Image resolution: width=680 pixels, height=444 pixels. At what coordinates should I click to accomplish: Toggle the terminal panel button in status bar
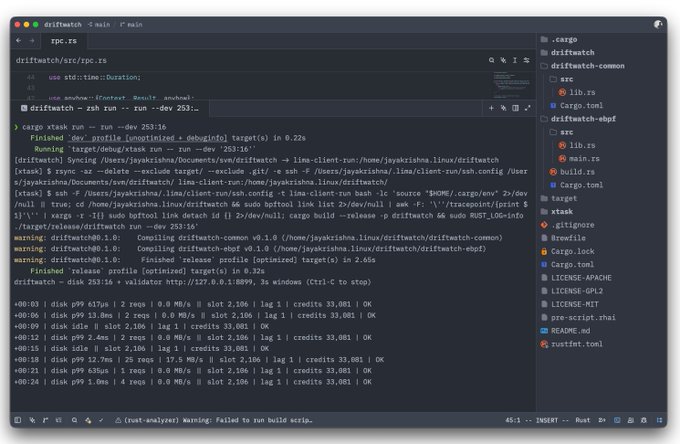(x=617, y=420)
